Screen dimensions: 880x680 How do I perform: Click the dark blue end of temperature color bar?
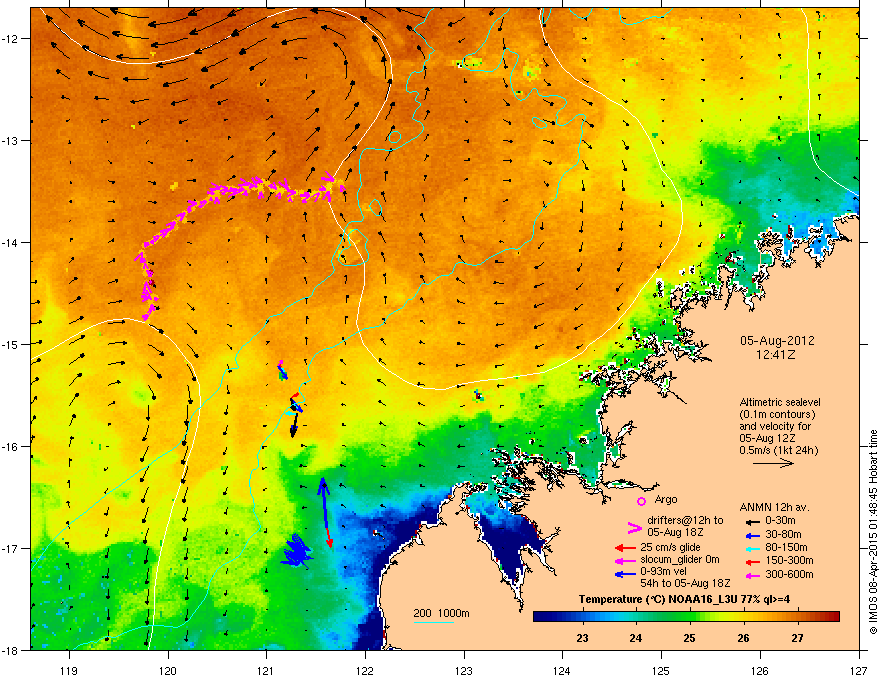pos(542,616)
